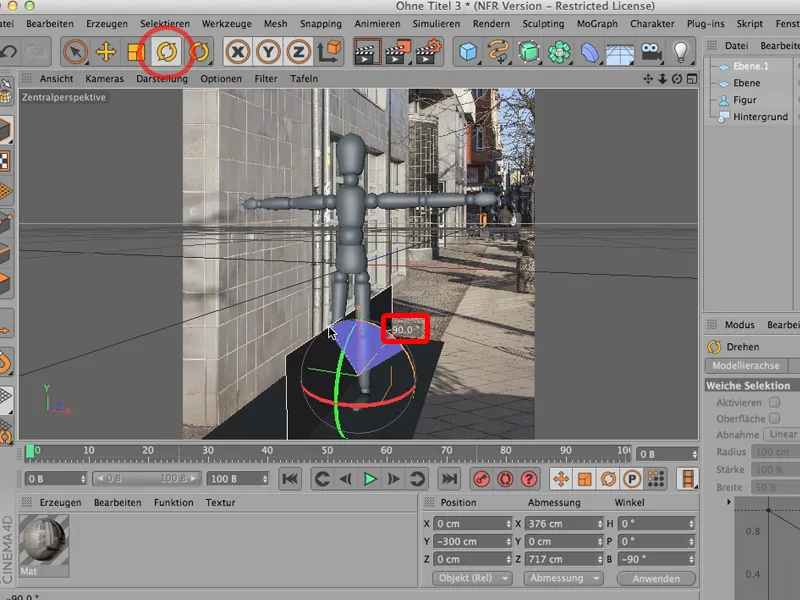The height and width of the screenshot is (600, 800).
Task: Step to the next frame
Action: [x=393, y=479]
